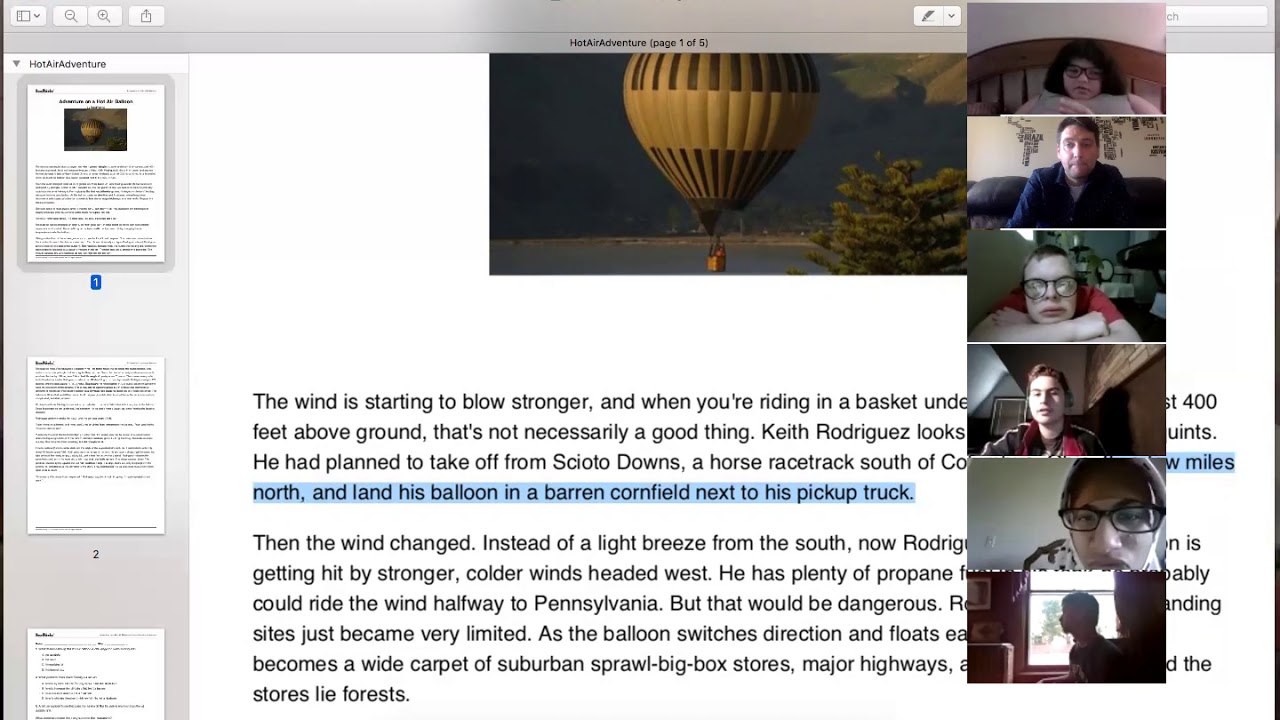The height and width of the screenshot is (720, 1280).
Task: Expand the highlighter color dropdown arrow
Action: [x=951, y=16]
